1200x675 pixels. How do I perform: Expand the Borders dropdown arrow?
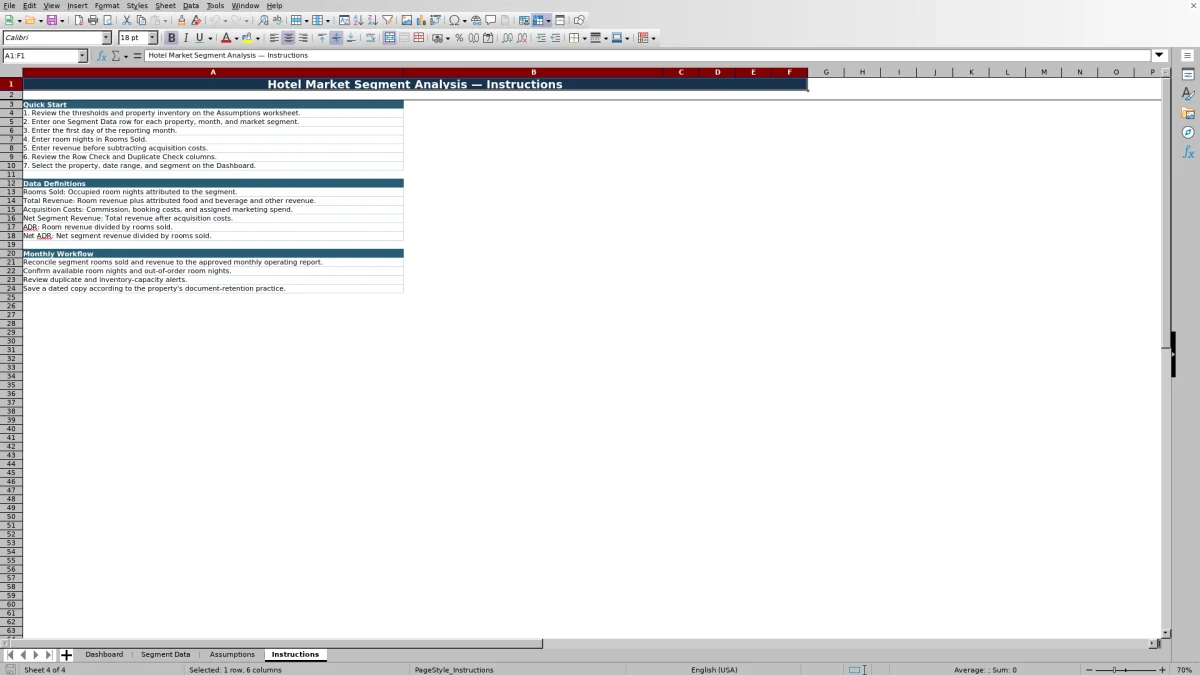click(x=584, y=38)
